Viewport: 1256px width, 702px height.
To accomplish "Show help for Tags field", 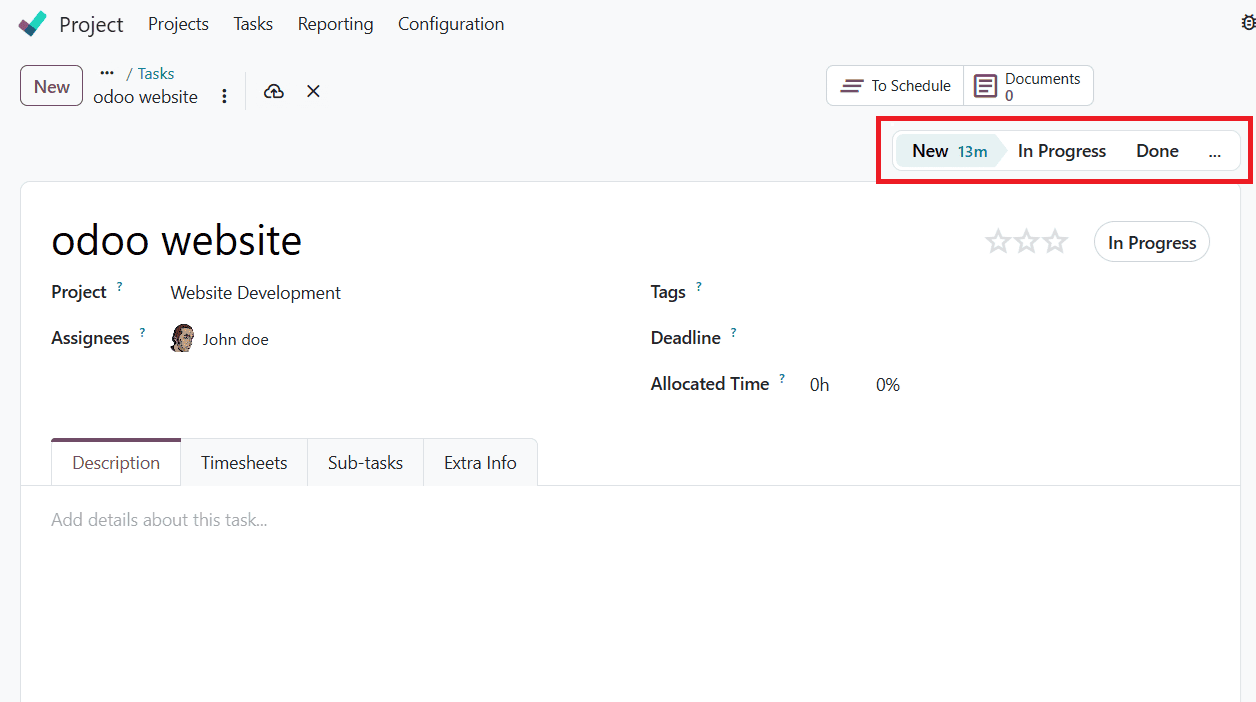I will pos(698,287).
